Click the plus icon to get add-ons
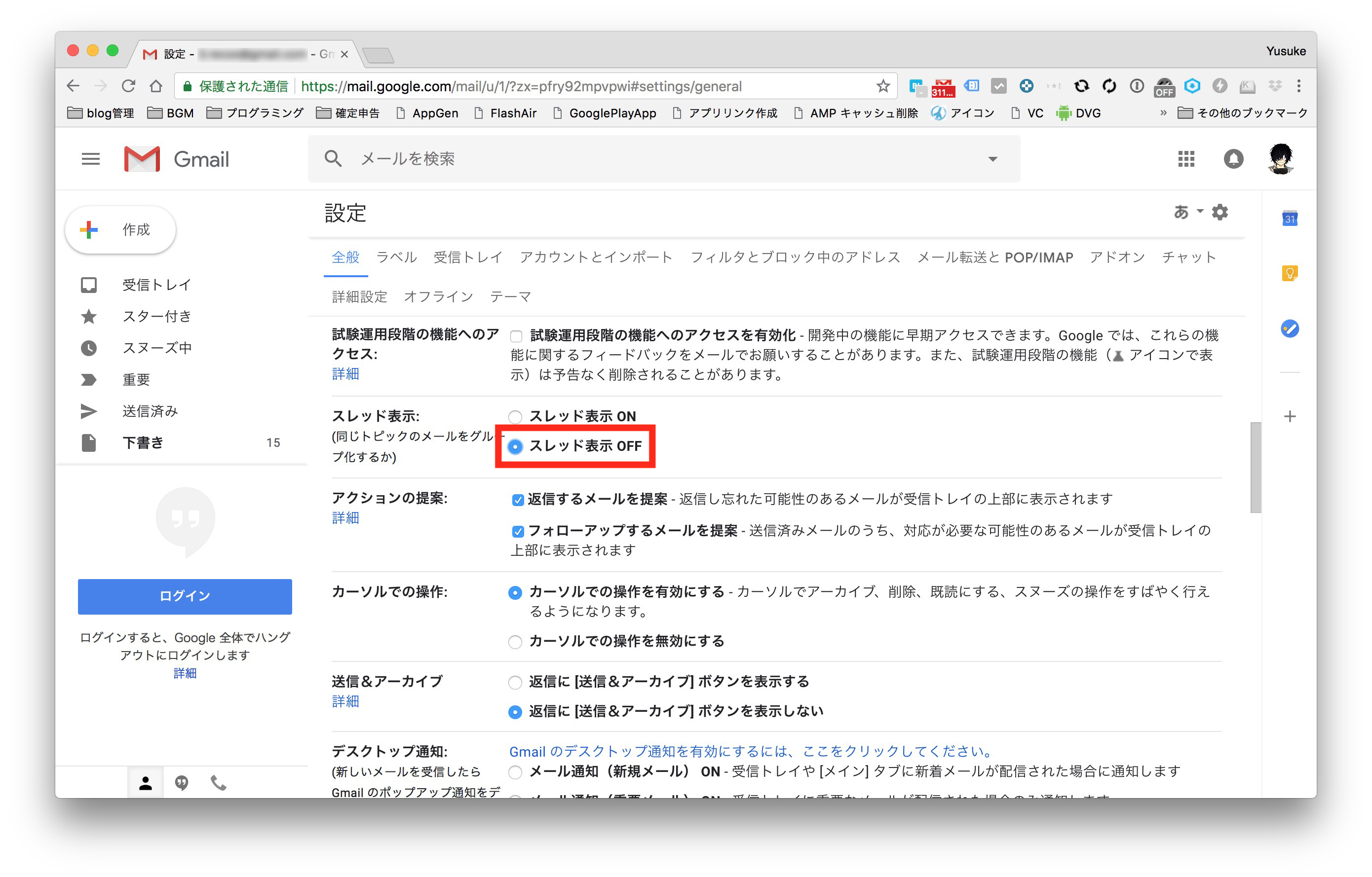 (x=1290, y=416)
